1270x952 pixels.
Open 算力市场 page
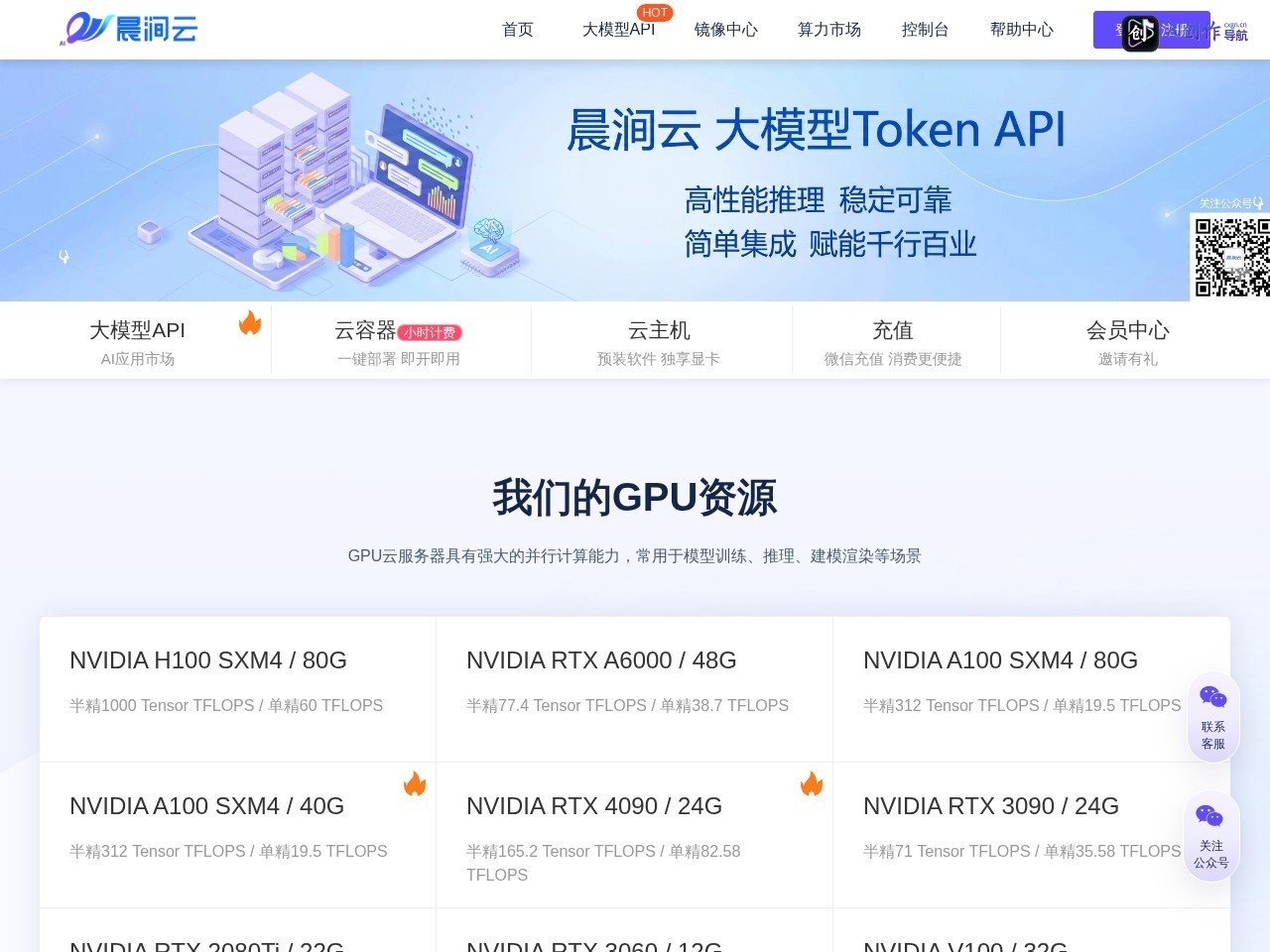click(x=829, y=30)
